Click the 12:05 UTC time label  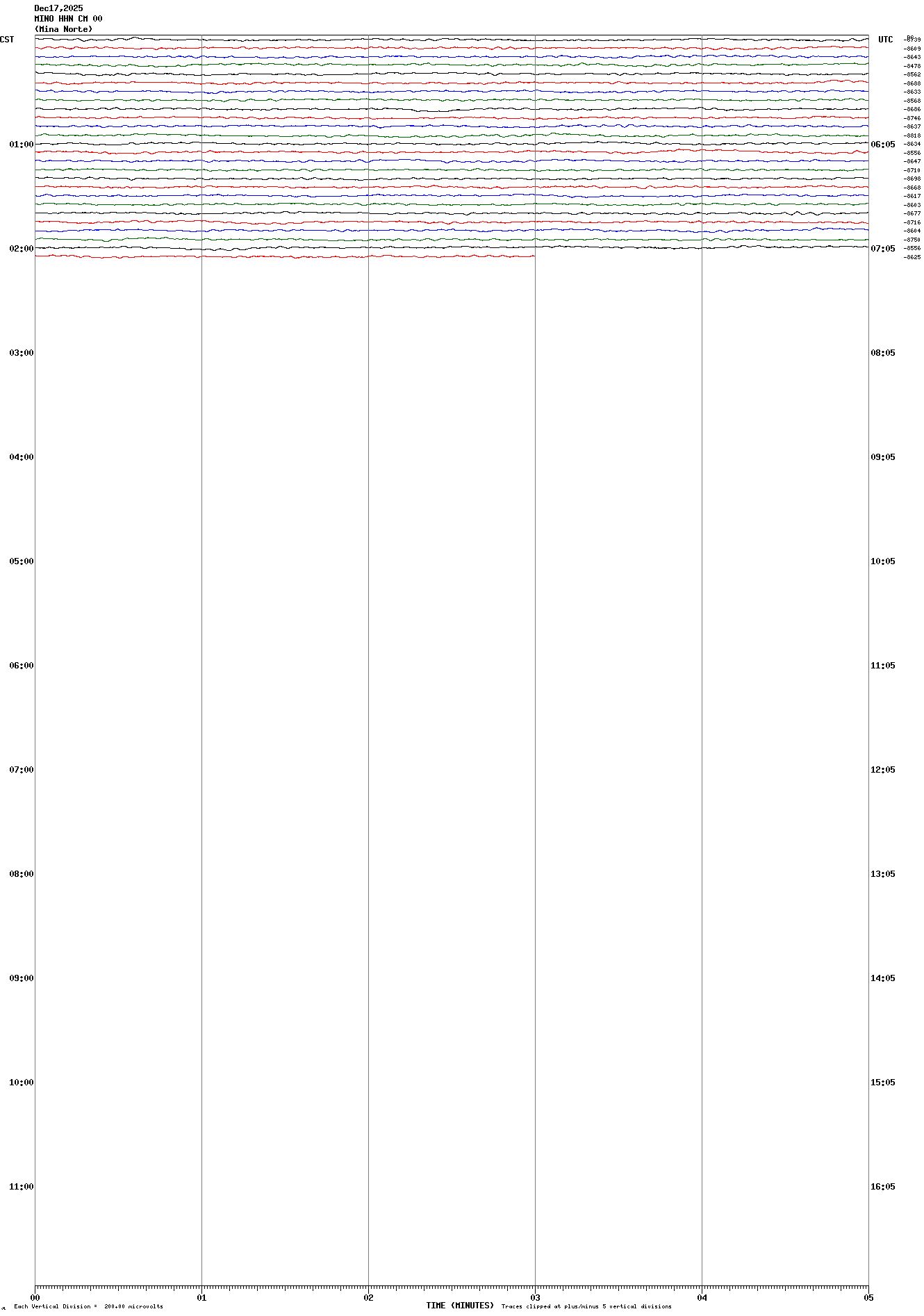(883, 770)
